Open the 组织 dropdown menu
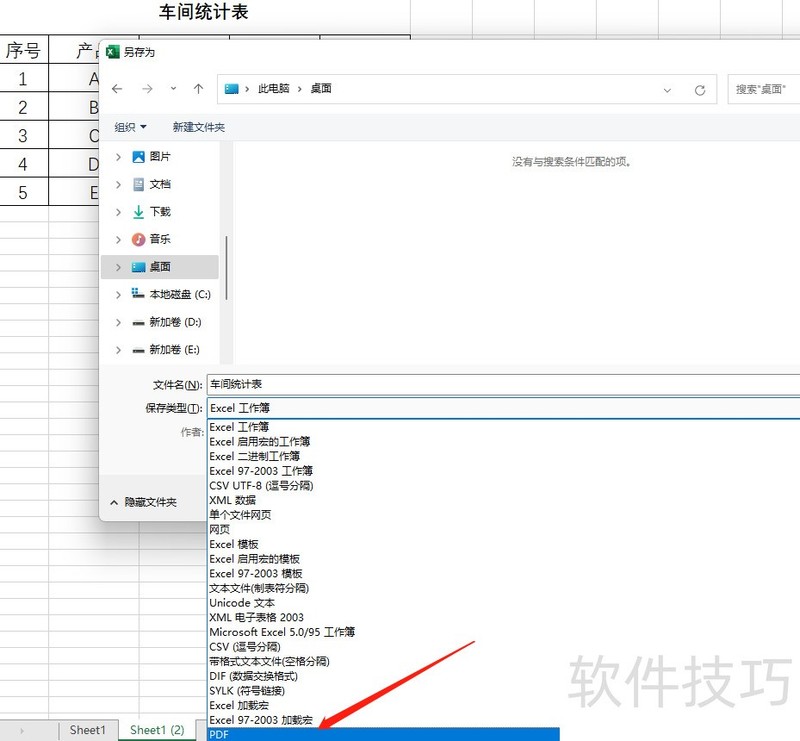This screenshot has width=800, height=741. tap(128, 127)
